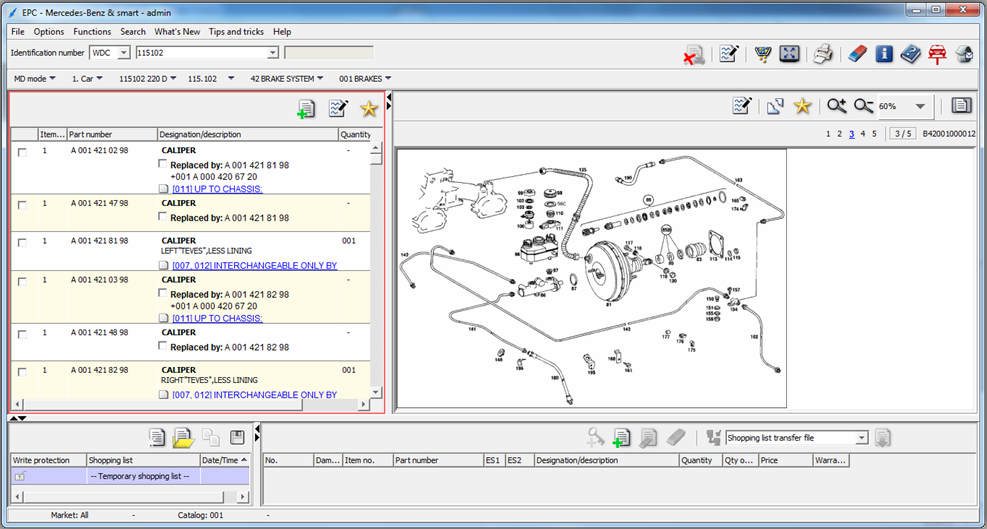987x529 pixels.
Task: Tick Replaced by checkbox under A 001 421 48 98
Action: coord(163,346)
